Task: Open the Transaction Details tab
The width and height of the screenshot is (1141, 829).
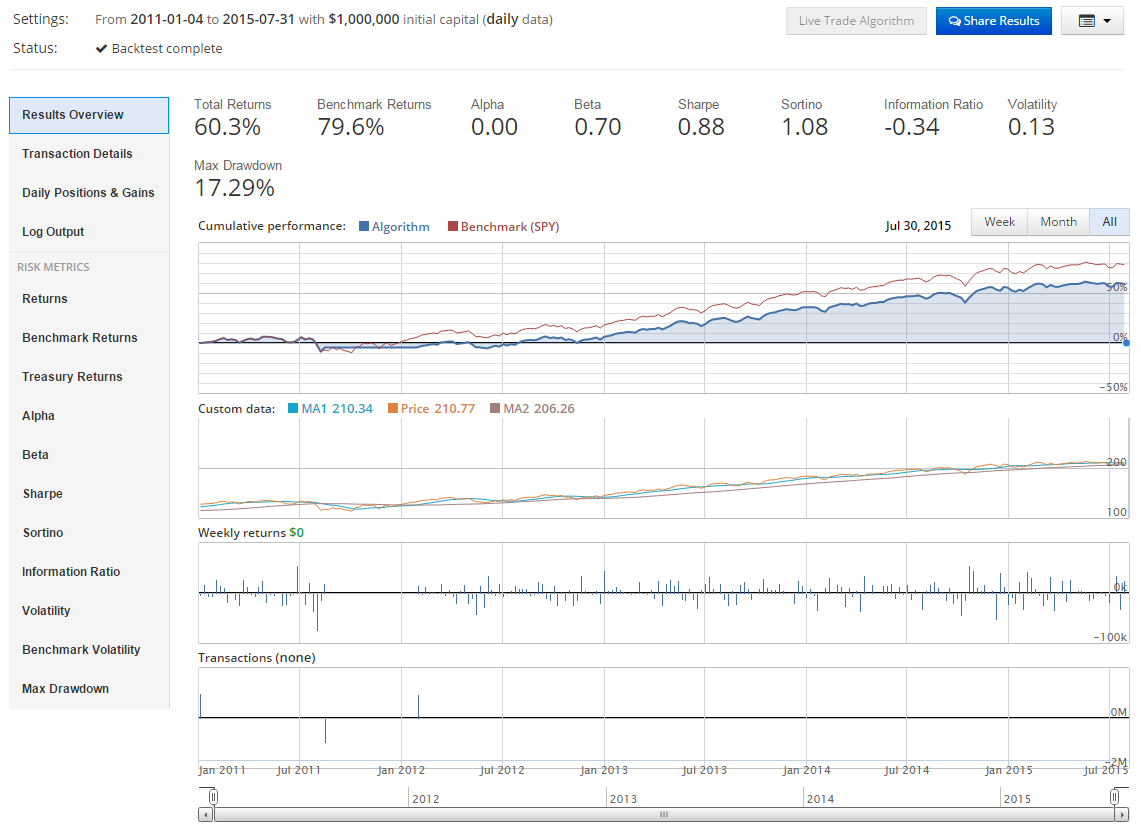Action: [x=77, y=154]
